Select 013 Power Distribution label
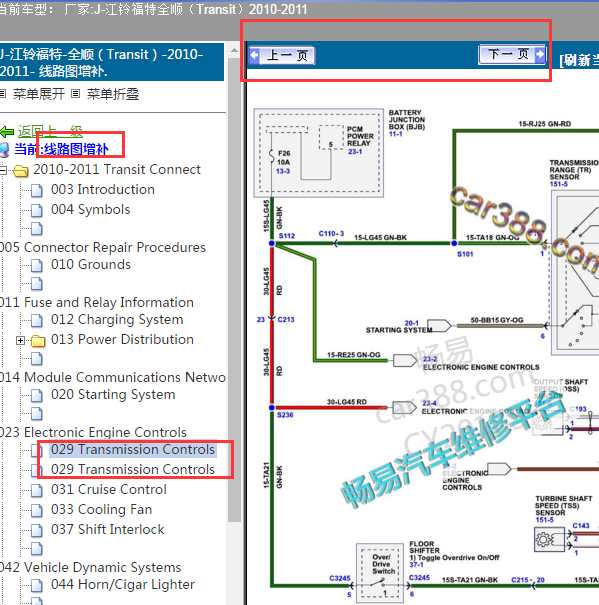 [x=122, y=340]
